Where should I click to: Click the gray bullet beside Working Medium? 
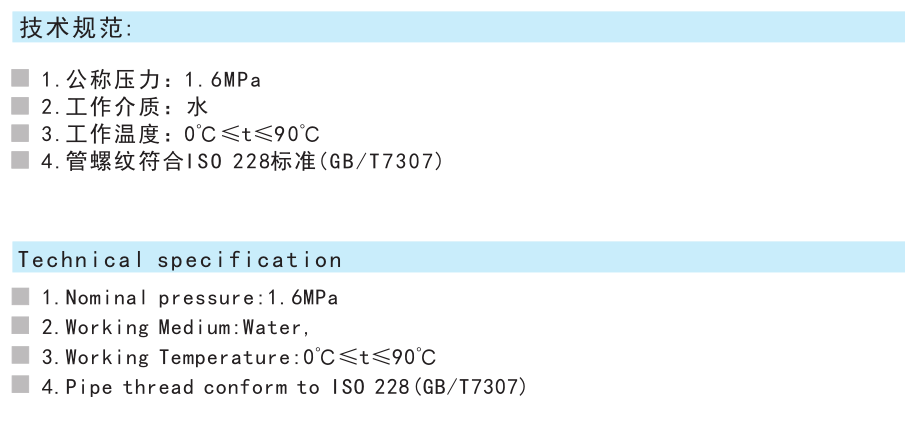pyautogui.click(x=20, y=325)
